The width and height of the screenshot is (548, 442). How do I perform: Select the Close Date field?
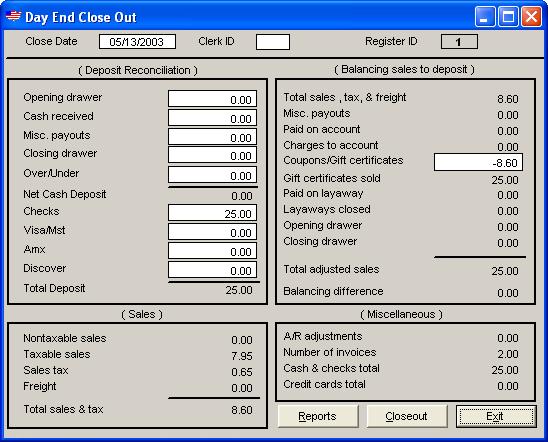[x=137, y=42]
